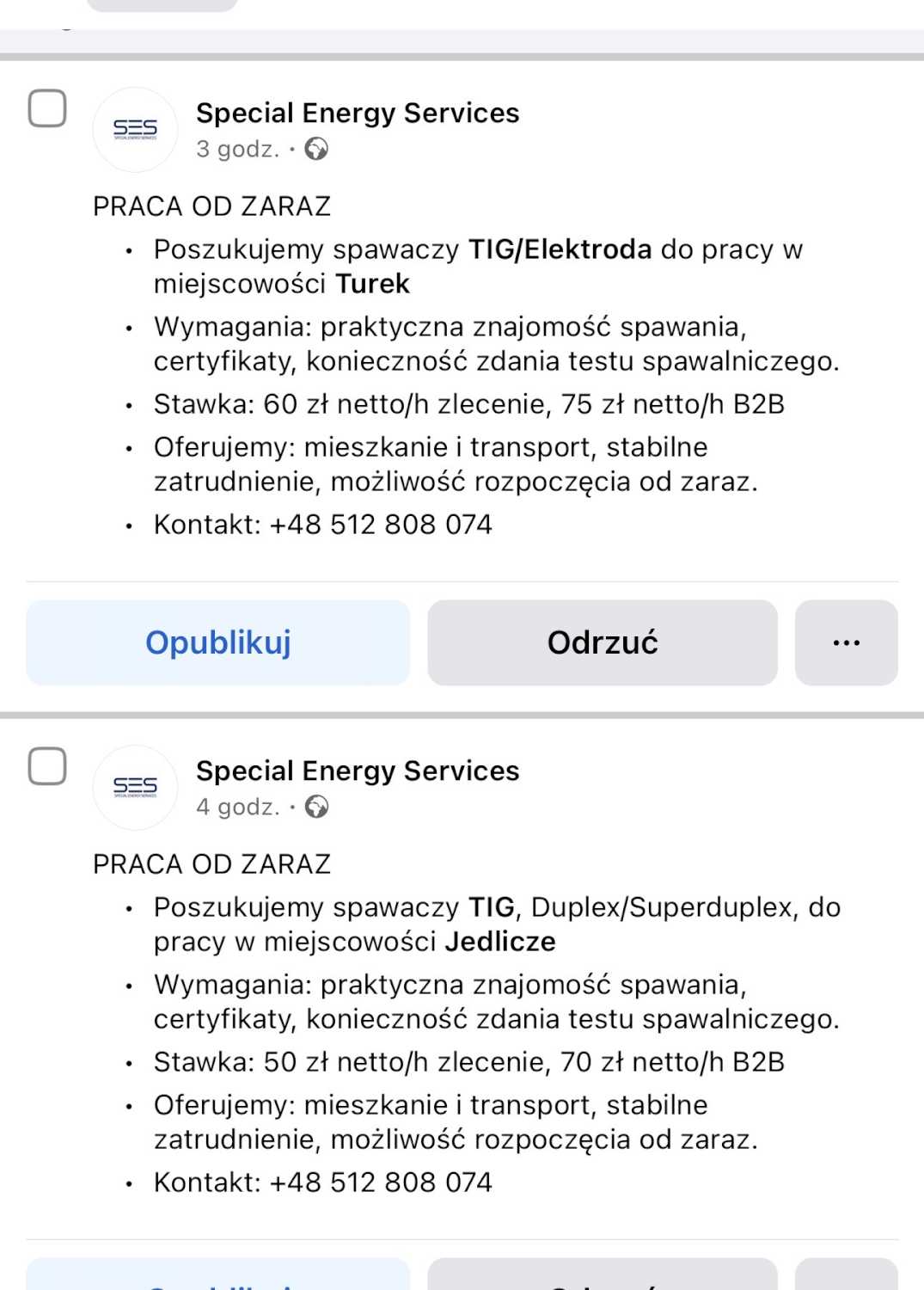Click the "4 godz." timestamp
The width and height of the screenshot is (924, 1290).
pos(237,808)
